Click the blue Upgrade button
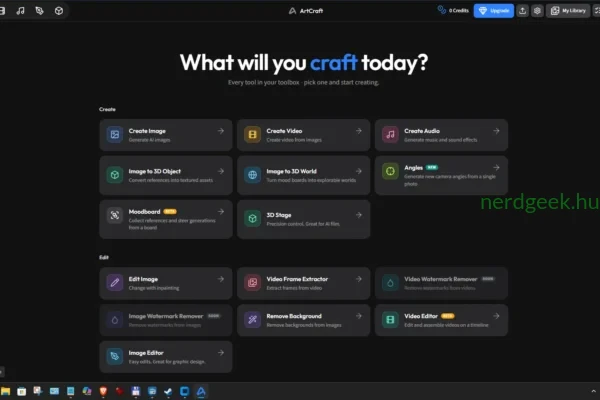This screenshot has width=600, height=400. point(494,11)
